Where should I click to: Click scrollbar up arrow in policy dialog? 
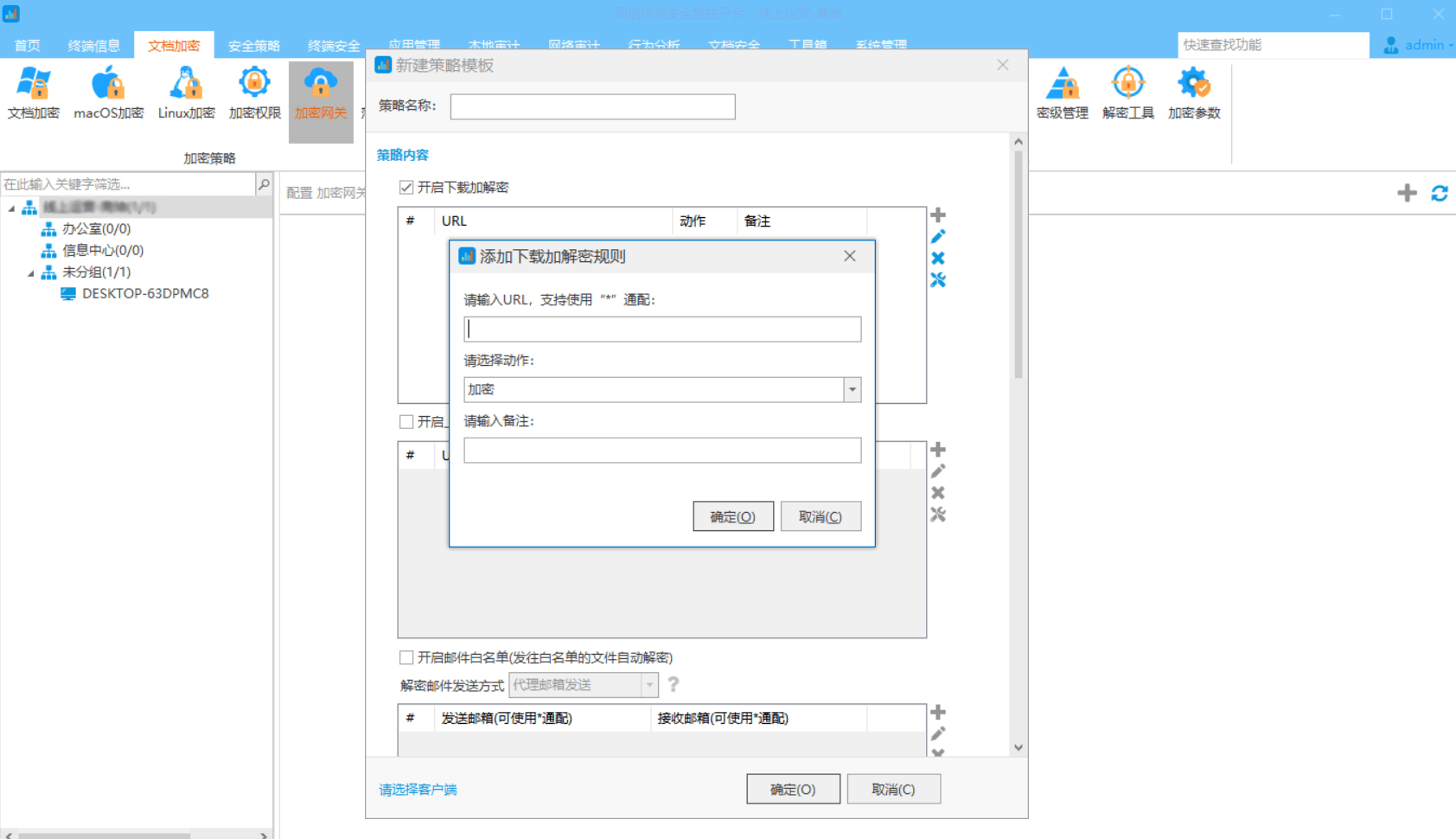point(1019,142)
